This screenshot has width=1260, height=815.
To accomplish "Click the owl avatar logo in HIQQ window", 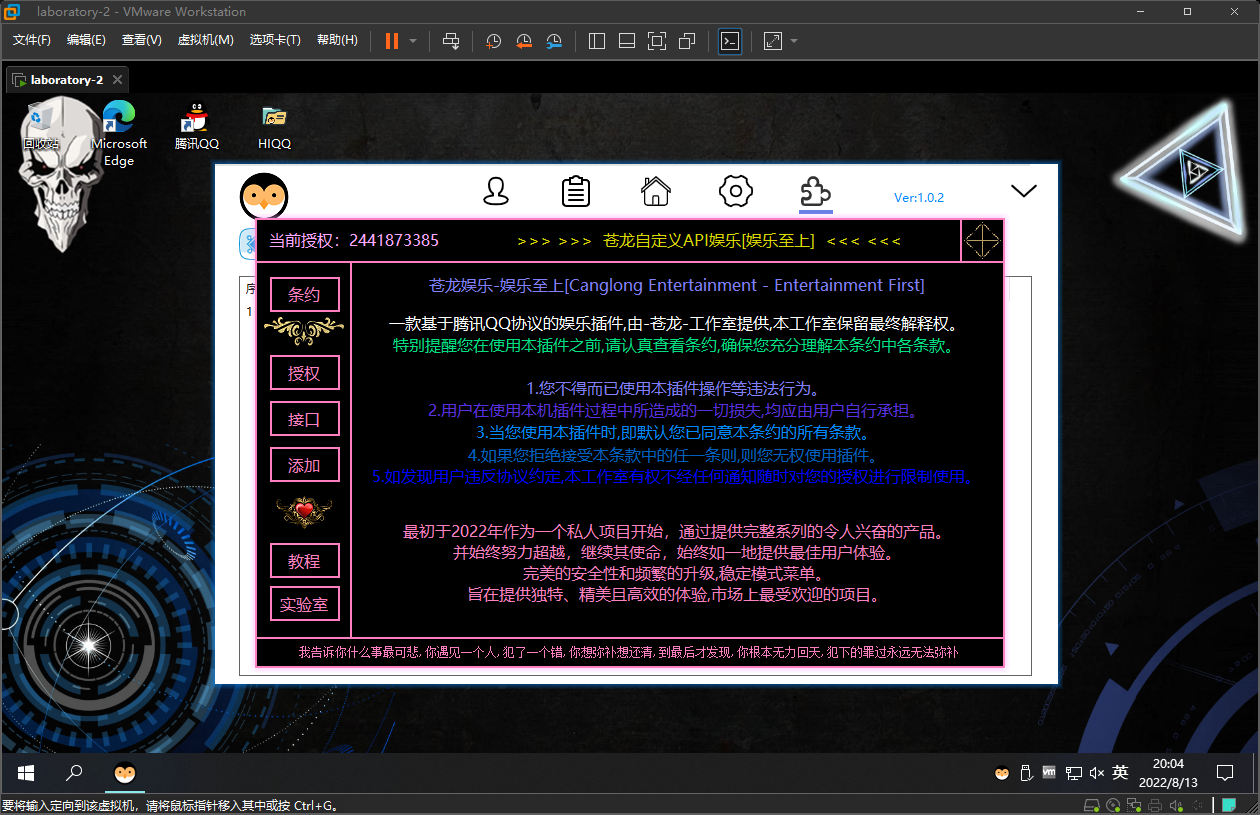I will (264, 196).
